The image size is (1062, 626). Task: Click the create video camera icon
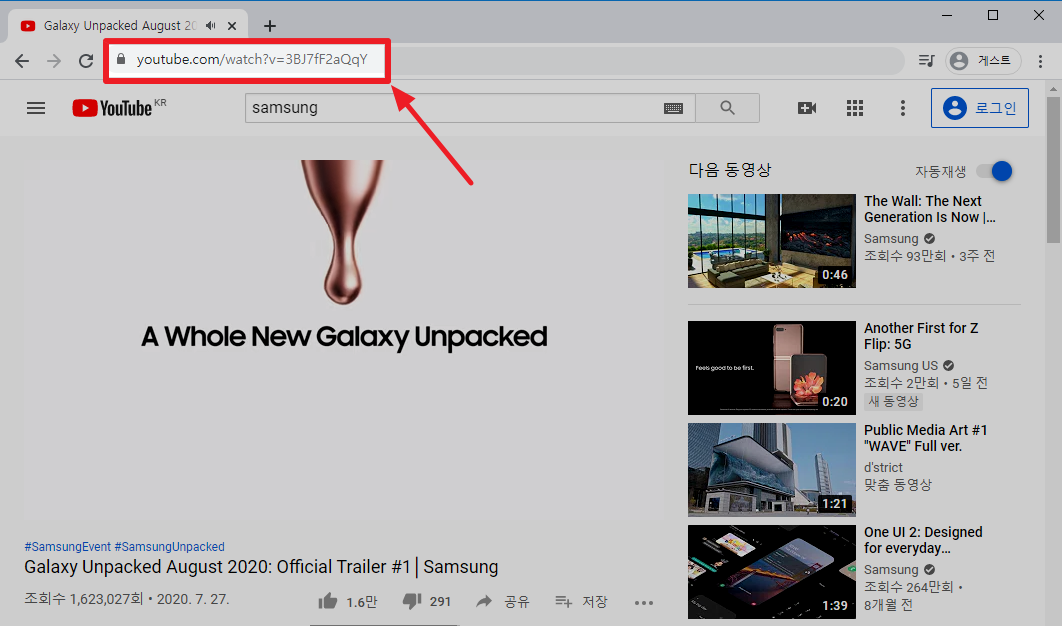[807, 108]
